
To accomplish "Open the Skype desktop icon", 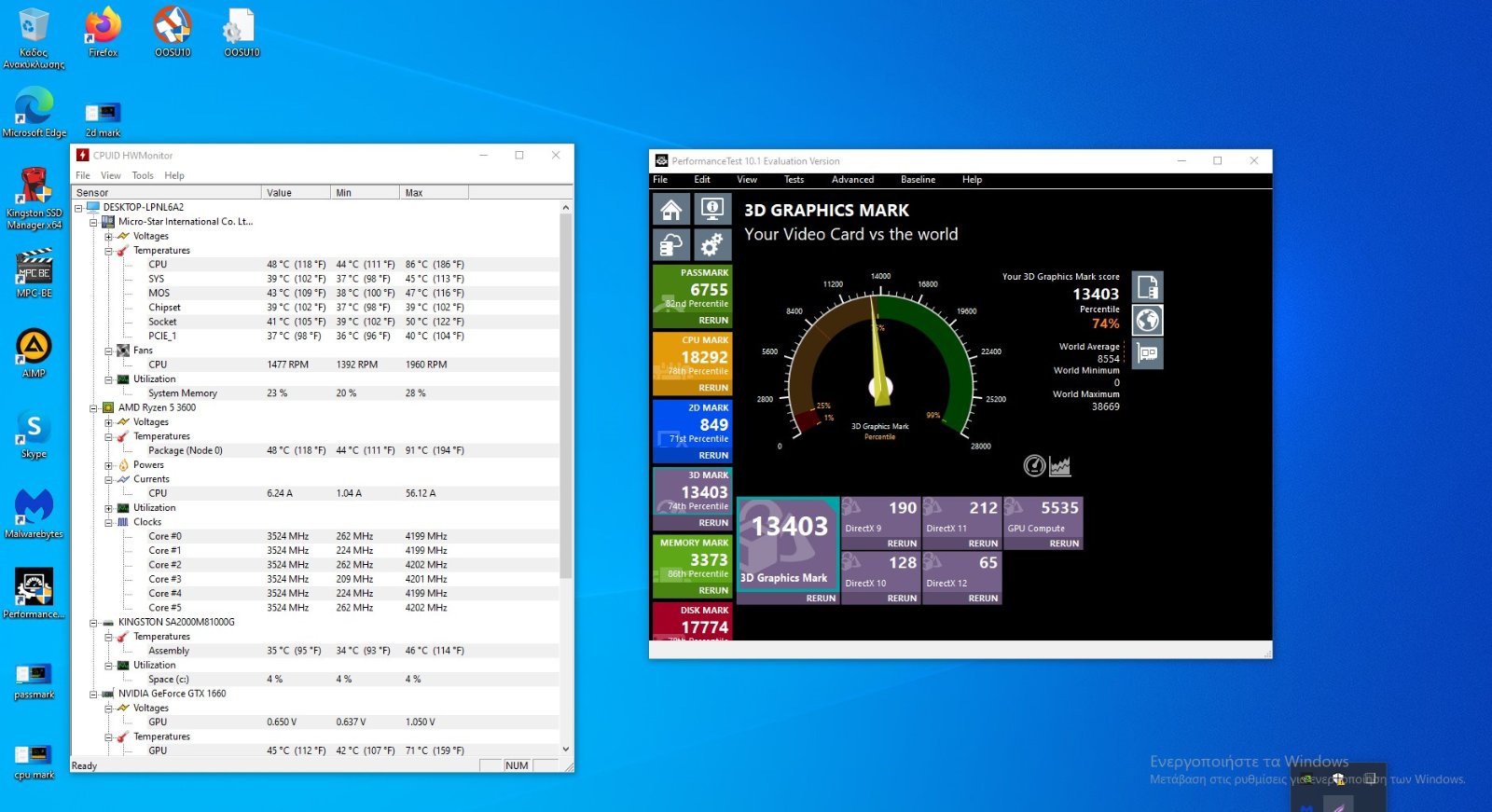I will pyautogui.click(x=35, y=434).
